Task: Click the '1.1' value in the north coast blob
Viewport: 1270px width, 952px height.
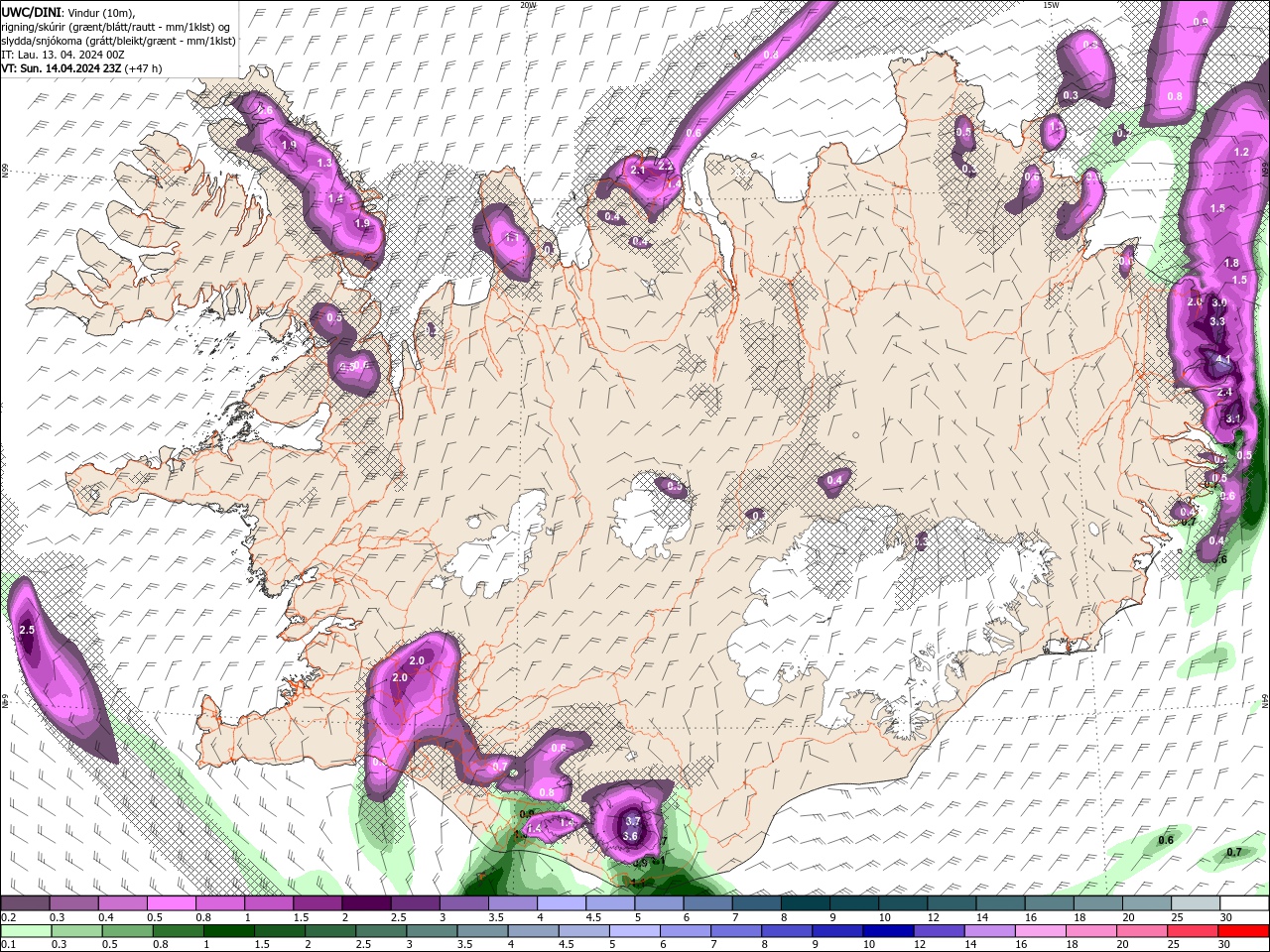Action: [512, 238]
